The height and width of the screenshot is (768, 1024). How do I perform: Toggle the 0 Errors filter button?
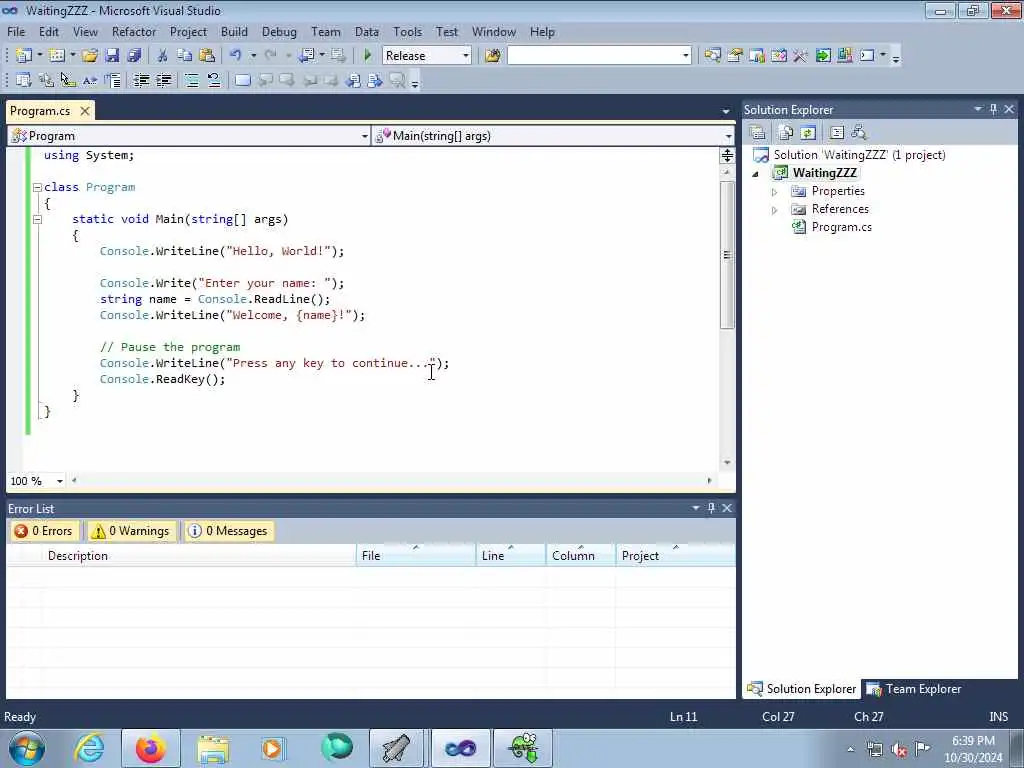pyautogui.click(x=44, y=531)
